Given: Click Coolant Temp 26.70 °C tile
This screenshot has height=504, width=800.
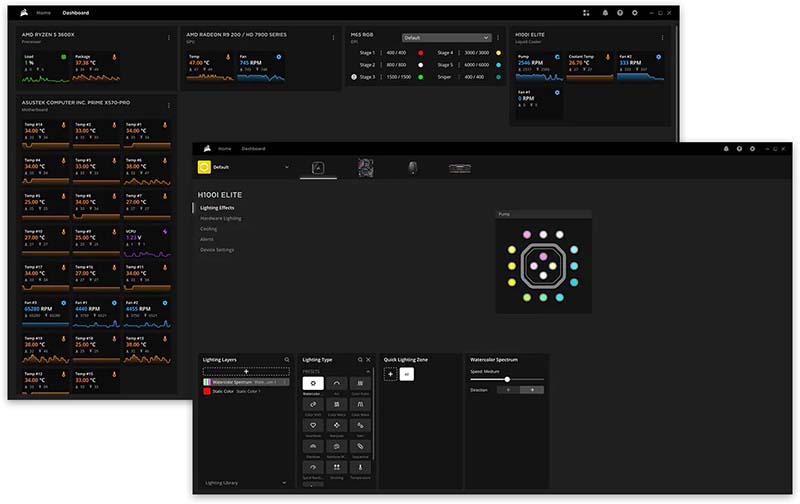Looking at the screenshot, I should pos(589,67).
